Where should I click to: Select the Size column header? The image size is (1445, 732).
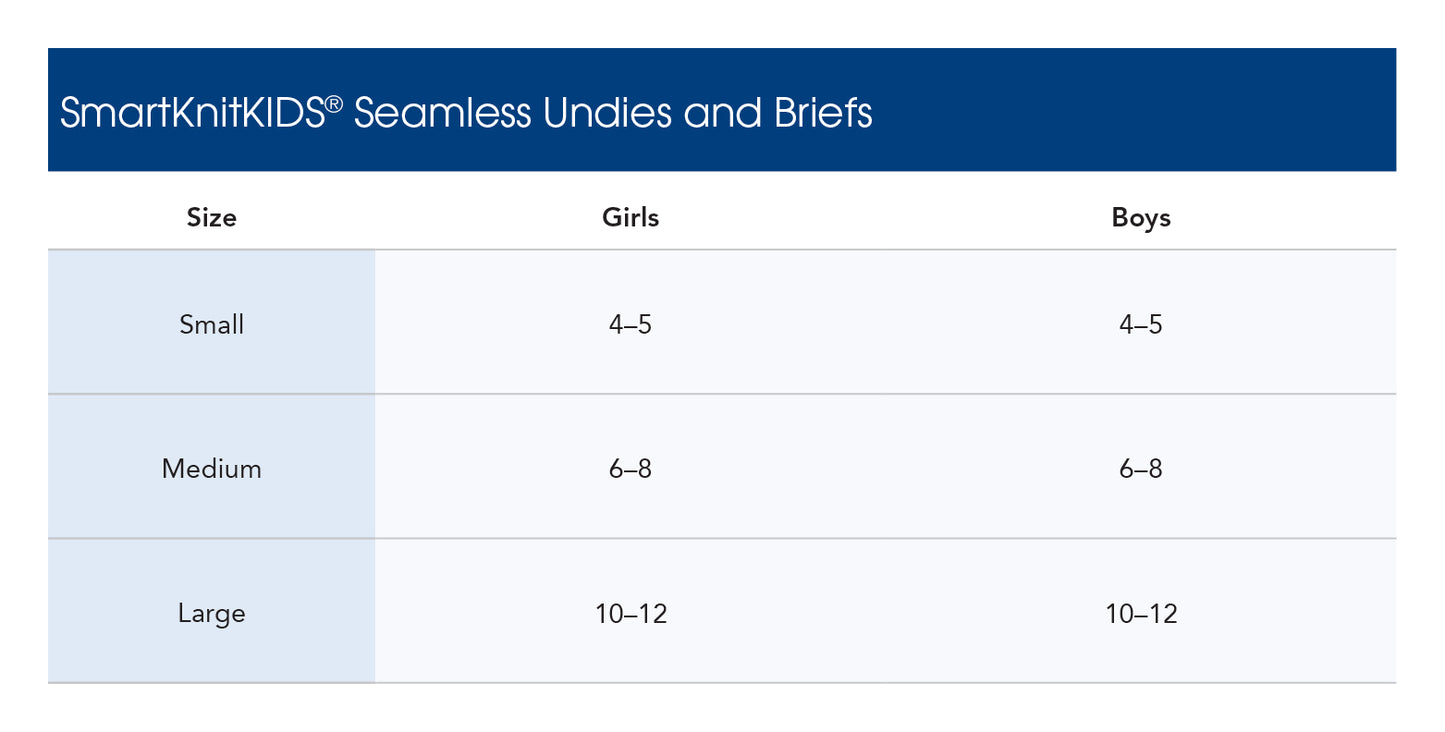(x=211, y=217)
